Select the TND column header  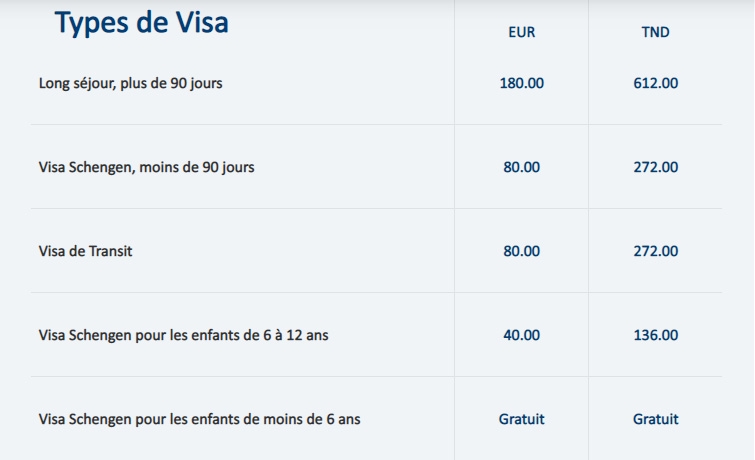tap(655, 32)
